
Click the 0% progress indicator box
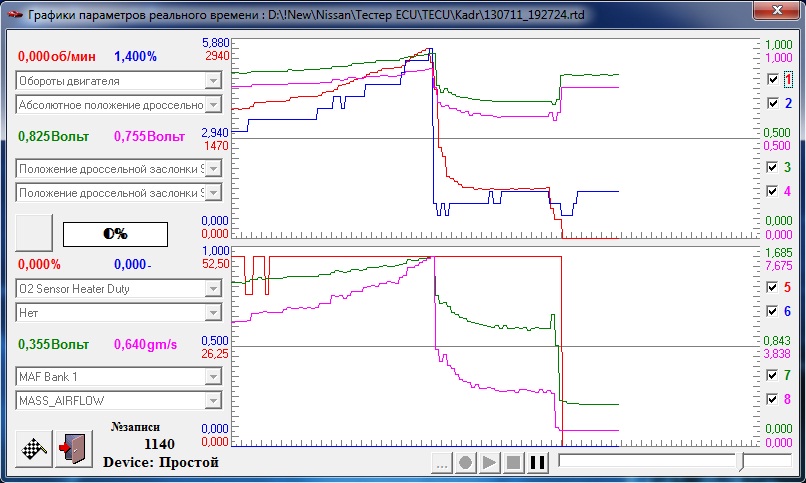(x=116, y=234)
